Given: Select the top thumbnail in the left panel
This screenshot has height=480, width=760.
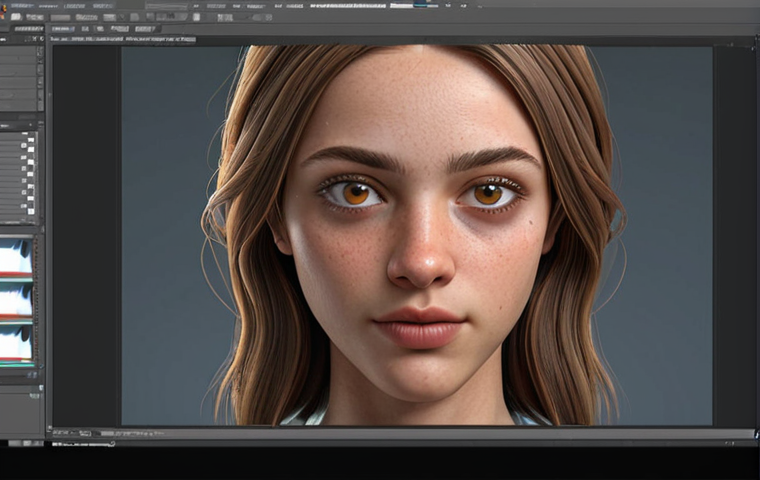Looking at the screenshot, I should (x=16, y=256).
